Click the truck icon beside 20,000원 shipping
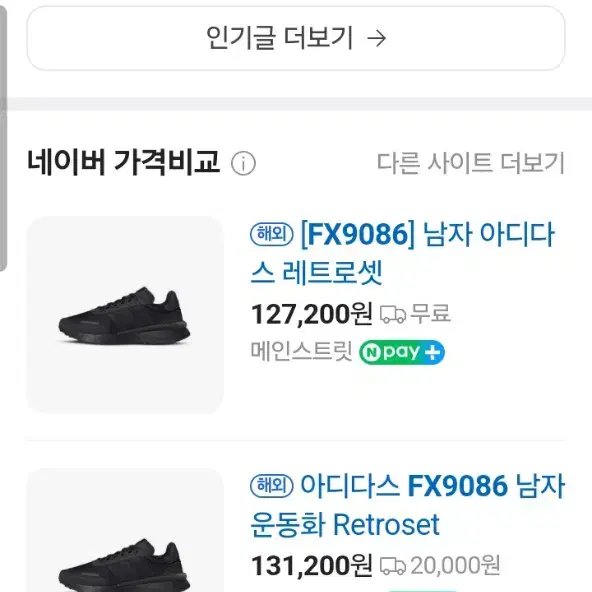 click(393, 566)
